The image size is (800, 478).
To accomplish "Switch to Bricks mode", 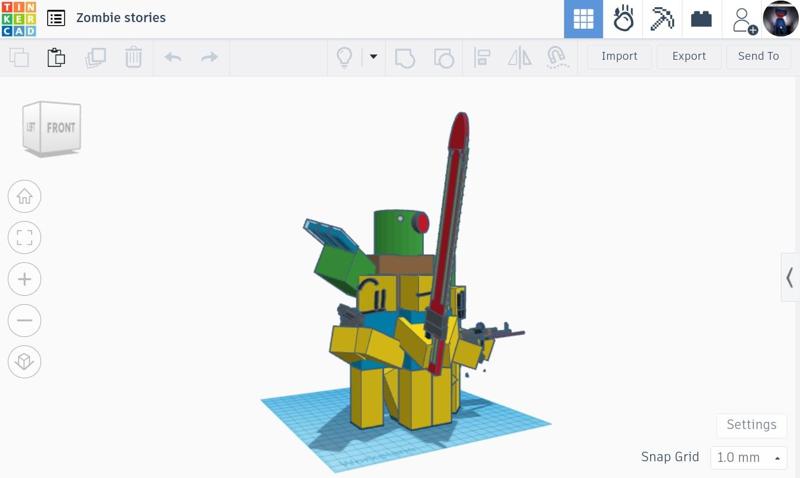I will pos(702,19).
